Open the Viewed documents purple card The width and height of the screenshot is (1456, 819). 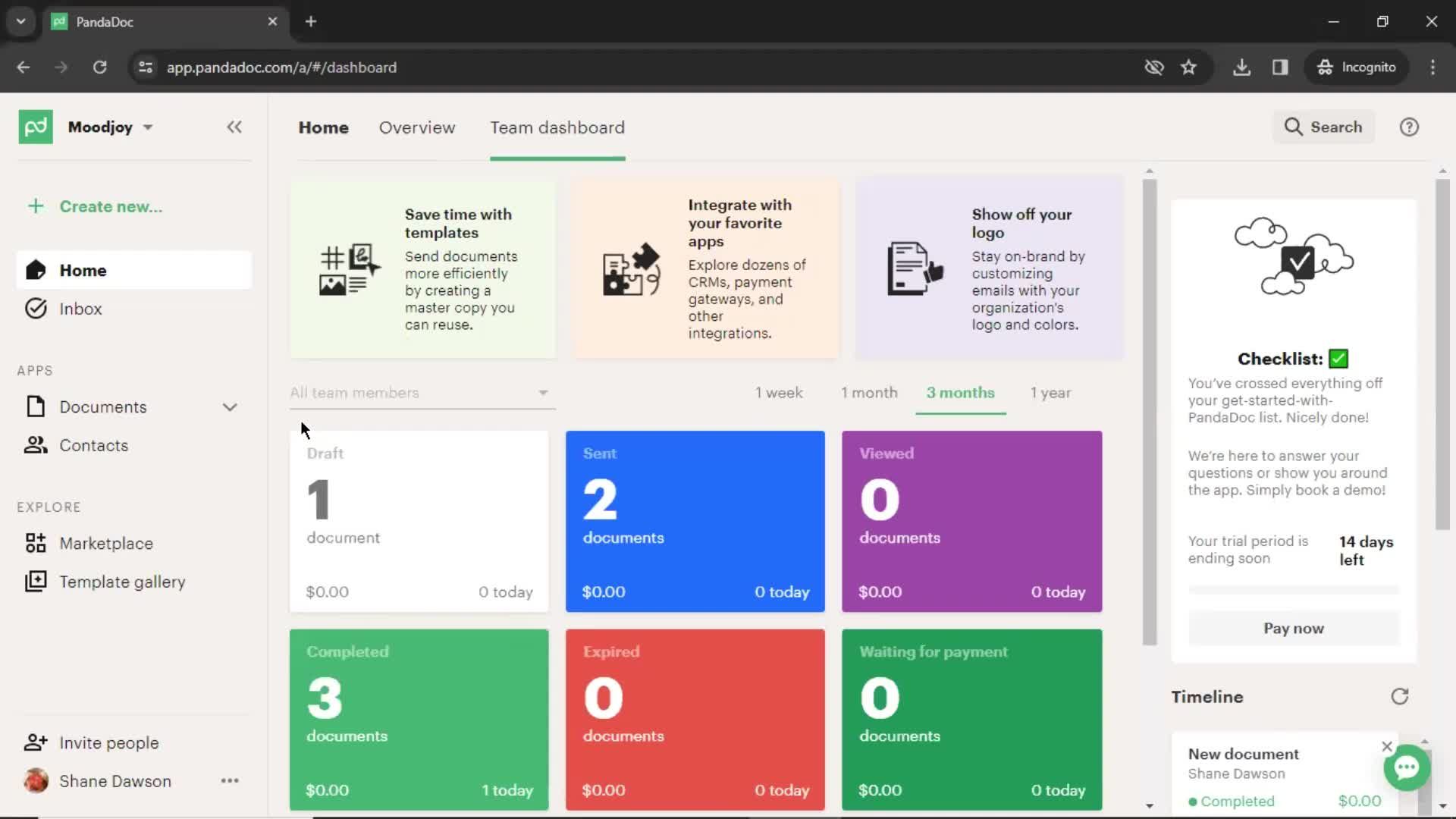[x=971, y=521]
